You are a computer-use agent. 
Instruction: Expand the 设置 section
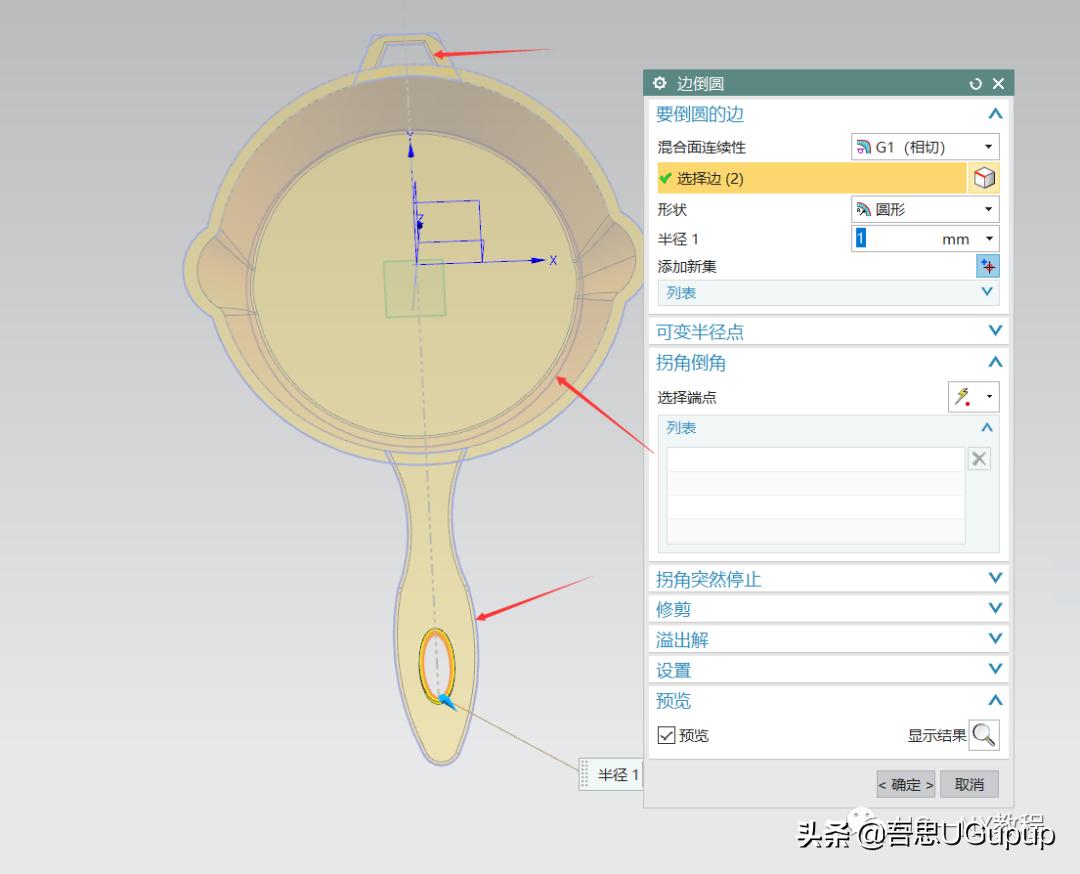[995, 669]
